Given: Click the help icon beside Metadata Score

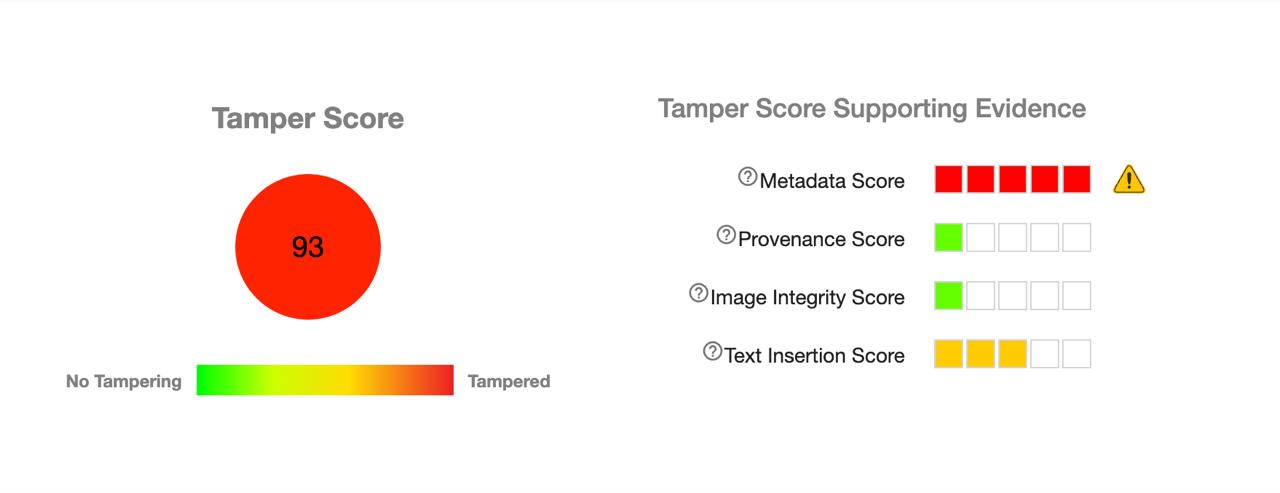Looking at the screenshot, I should (x=747, y=177).
